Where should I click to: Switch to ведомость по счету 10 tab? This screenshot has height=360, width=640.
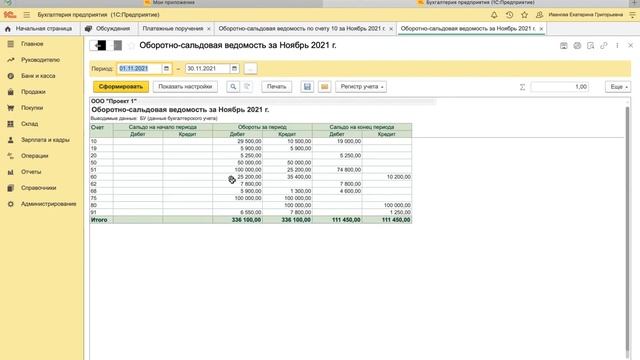point(302,29)
